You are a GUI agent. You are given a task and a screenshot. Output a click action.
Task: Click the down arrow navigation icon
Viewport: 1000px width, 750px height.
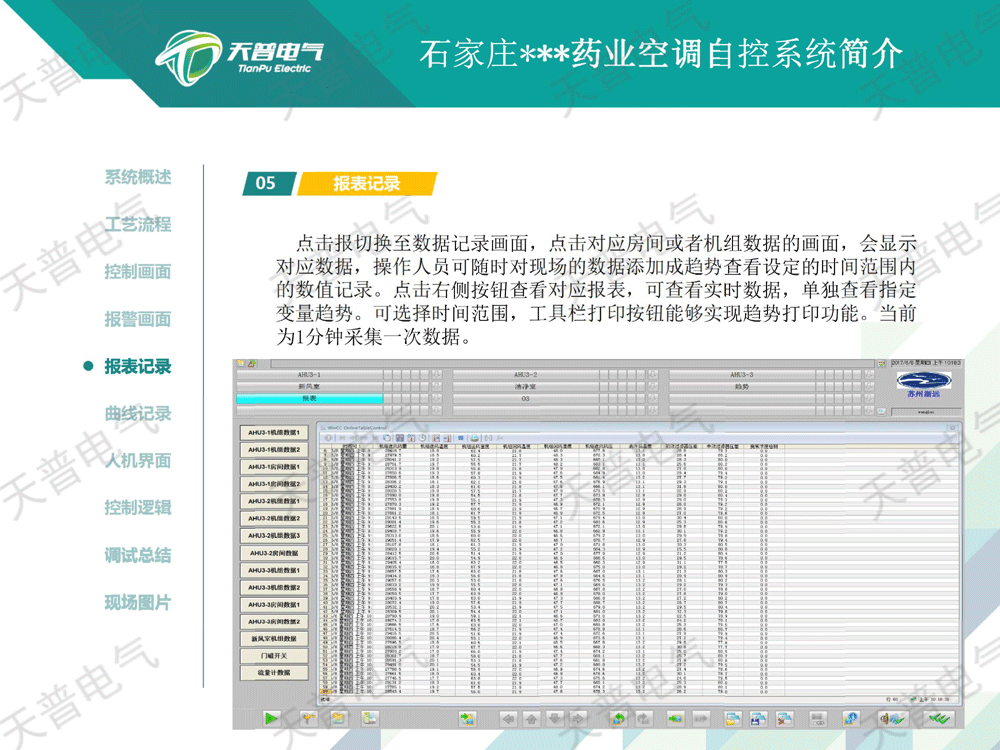click(x=555, y=719)
